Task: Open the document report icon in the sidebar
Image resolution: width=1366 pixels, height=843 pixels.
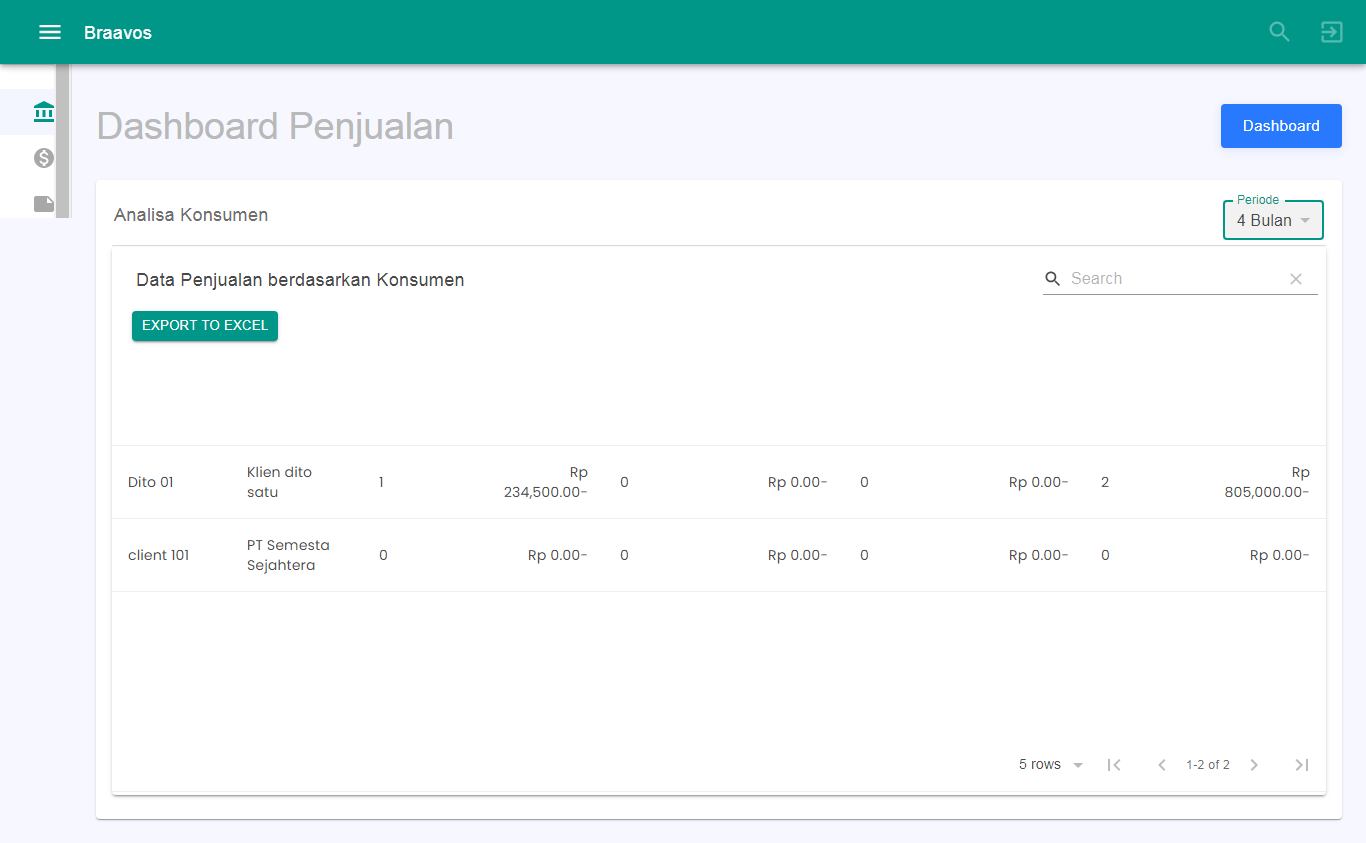Action: coord(43,203)
